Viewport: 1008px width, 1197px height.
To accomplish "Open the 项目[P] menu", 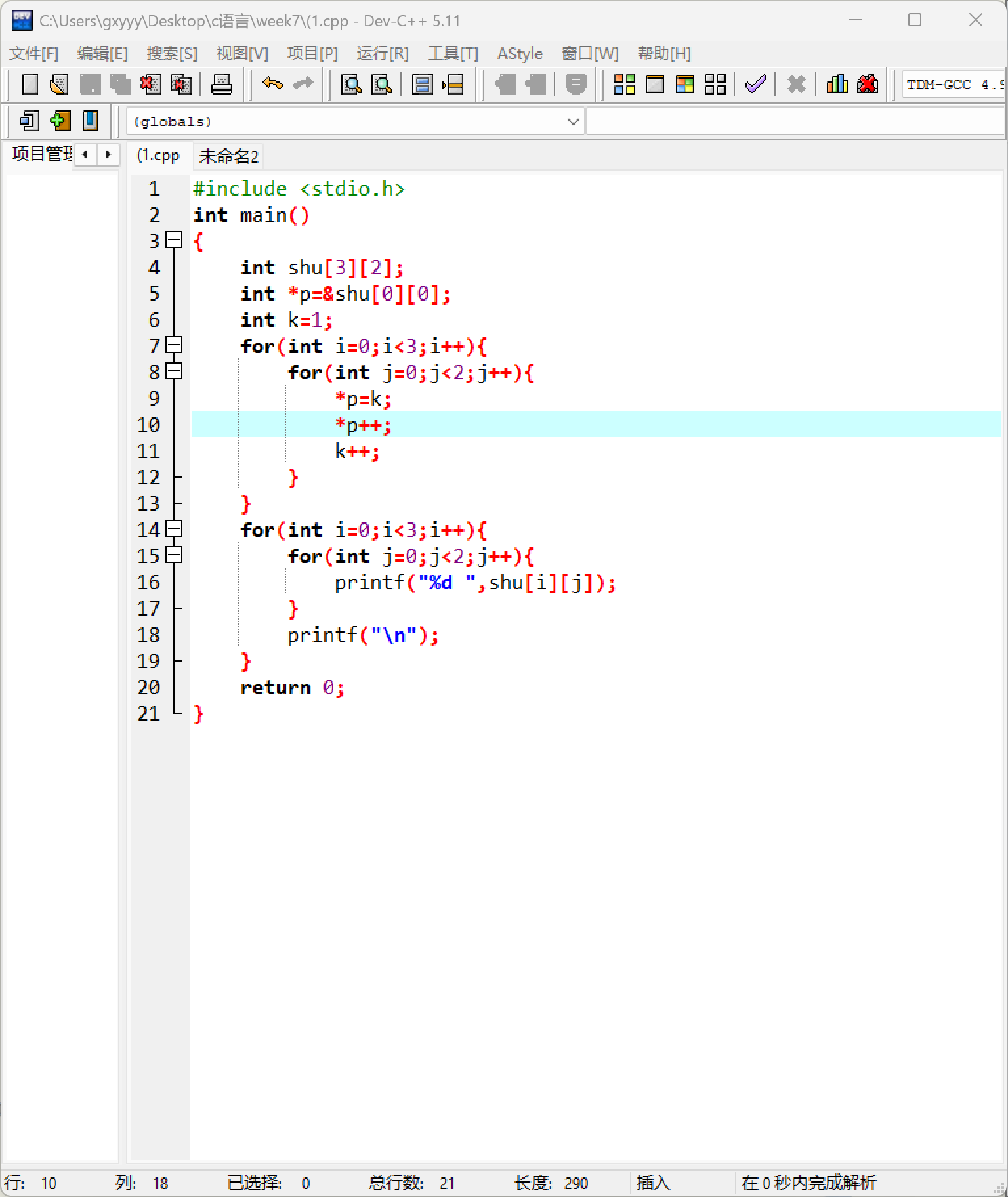I will (x=312, y=53).
